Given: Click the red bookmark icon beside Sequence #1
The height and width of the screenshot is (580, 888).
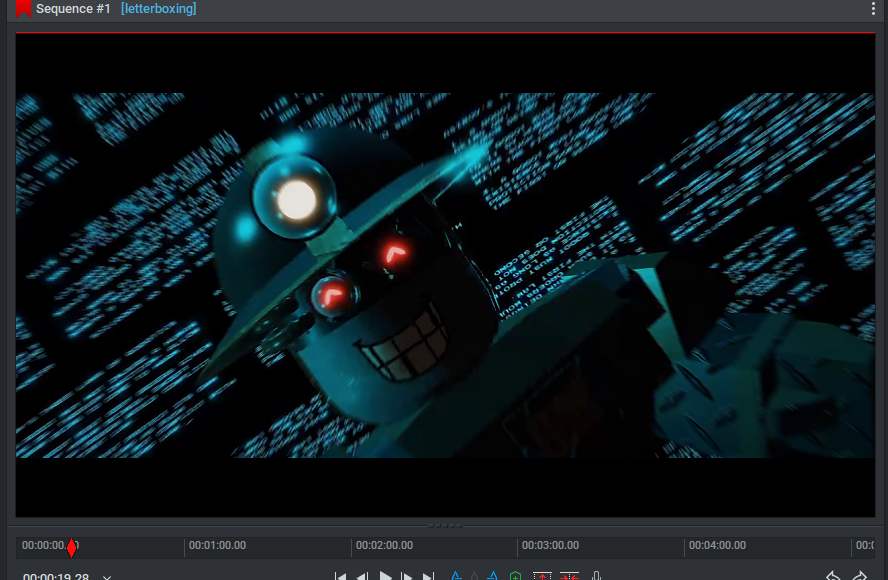Looking at the screenshot, I should 23,8.
